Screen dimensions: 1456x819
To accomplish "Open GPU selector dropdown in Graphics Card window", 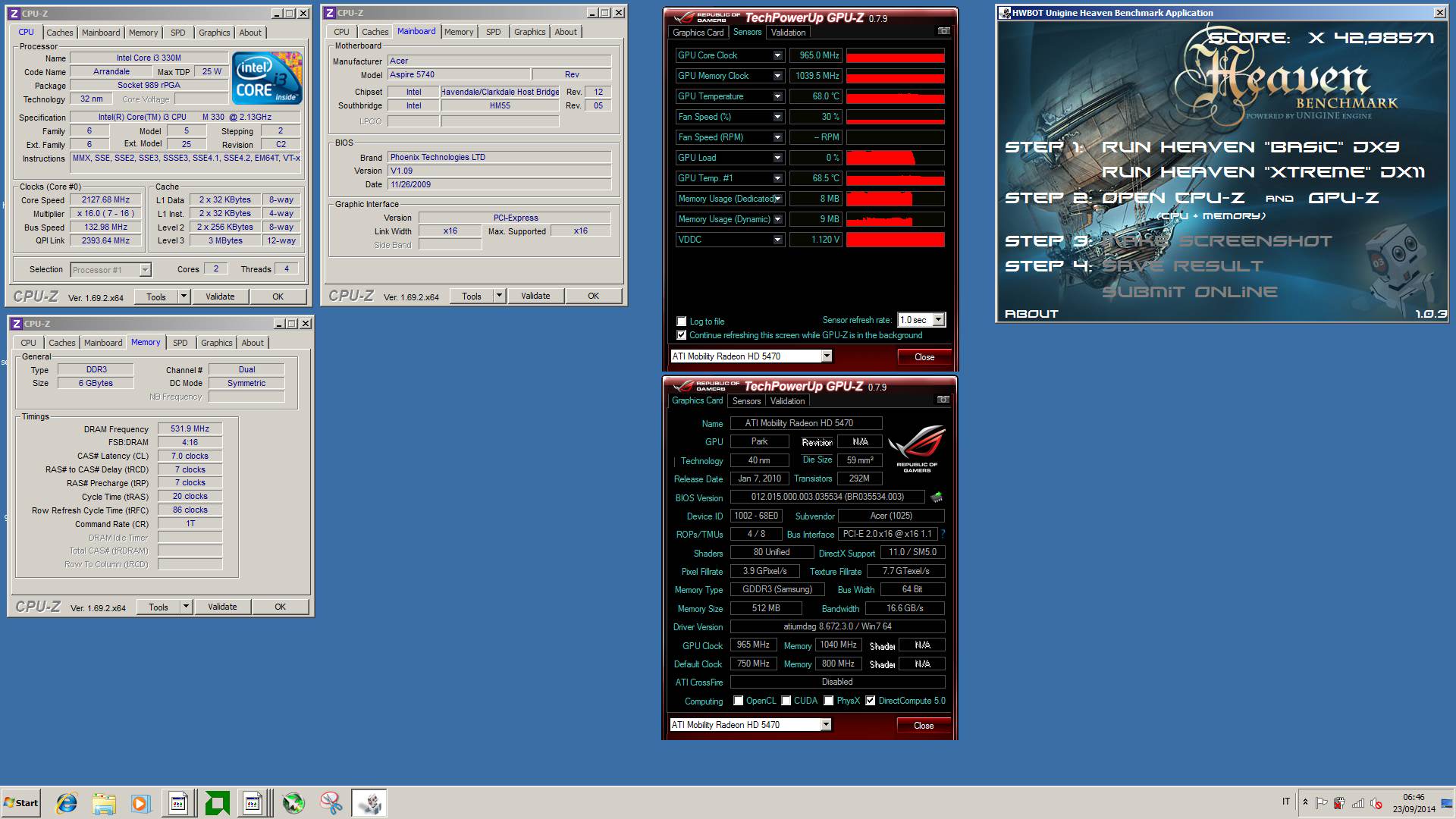I will [826, 725].
